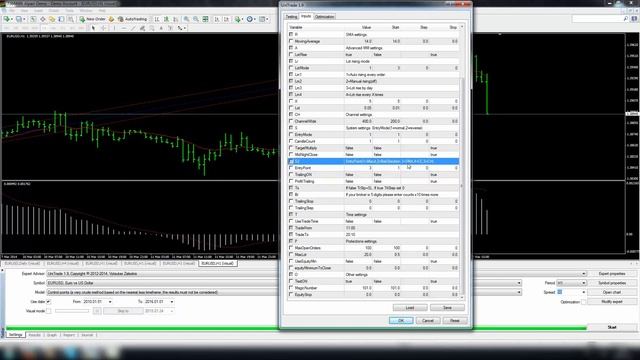Toggle chart auto scroll icon

(217, 19)
